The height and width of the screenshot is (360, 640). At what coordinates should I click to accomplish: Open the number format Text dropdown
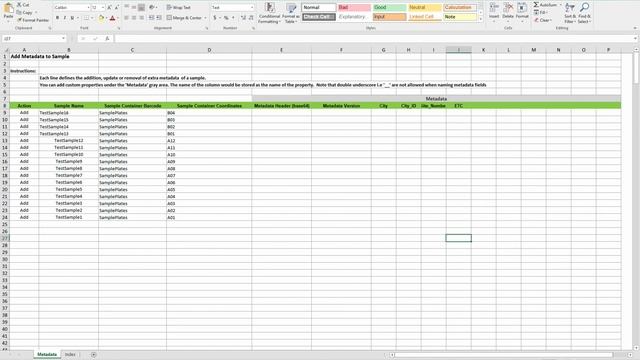click(251, 8)
